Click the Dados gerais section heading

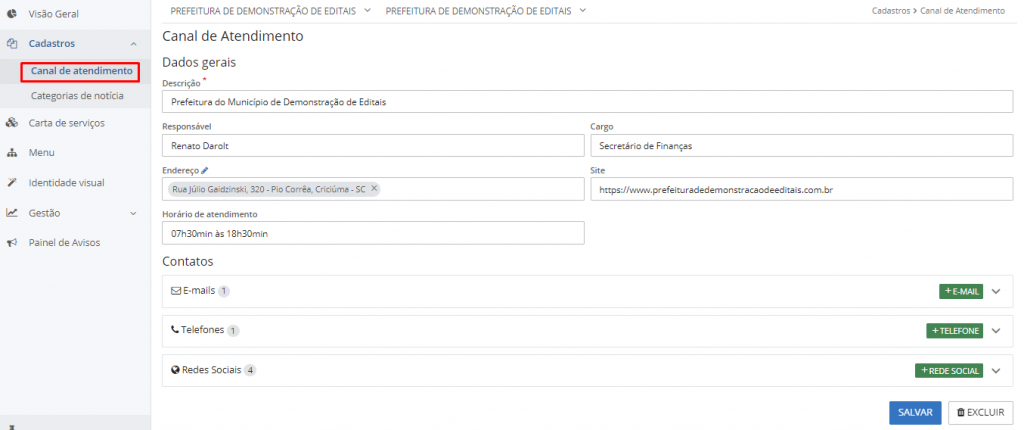(199, 63)
